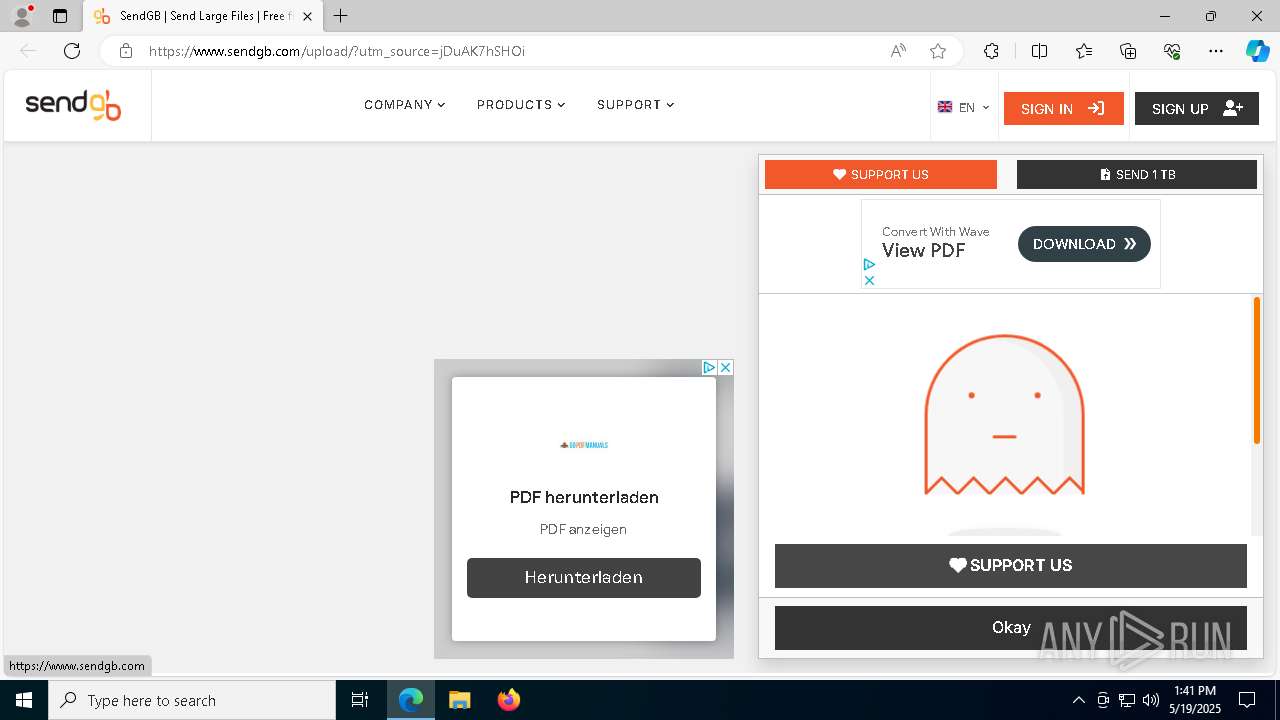Click the SEND 1 TB tab

click(1137, 174)
